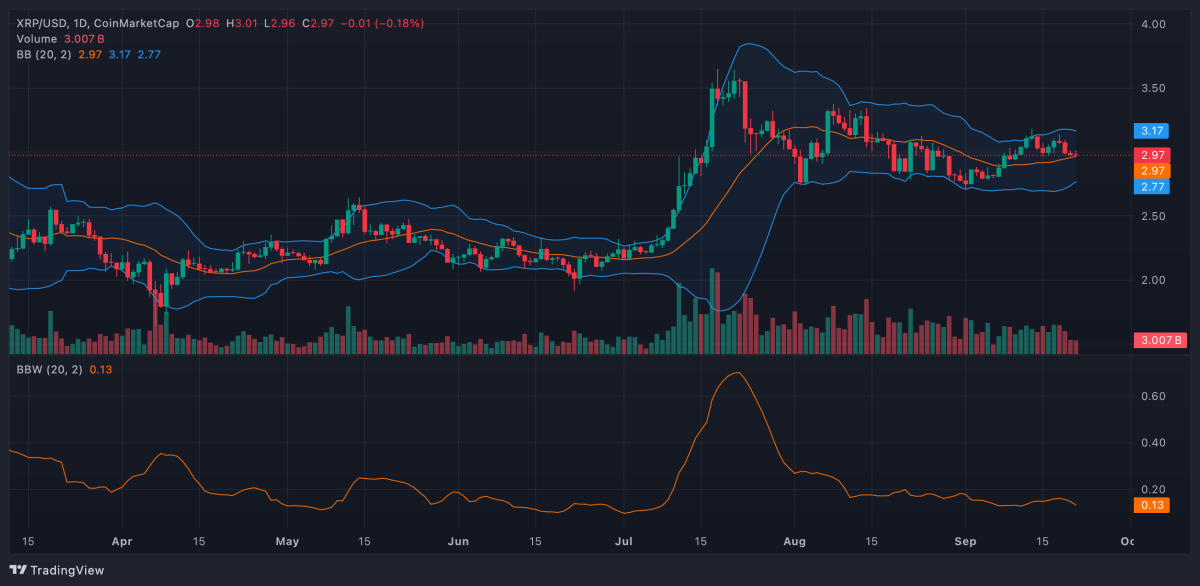Viewport: 1200px width, 586px height.
Task: Click the Jul label on the time axis
Action: [624, 541]
